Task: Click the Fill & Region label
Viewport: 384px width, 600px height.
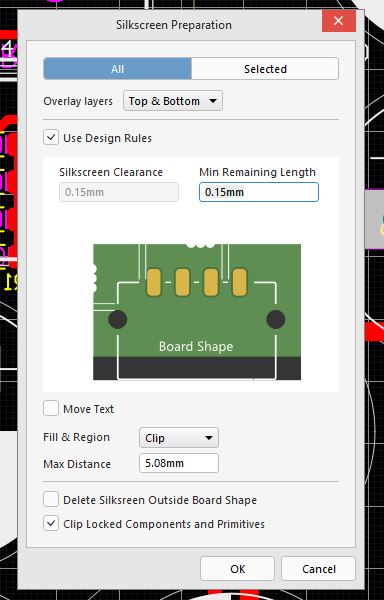Action: [76, 437]
